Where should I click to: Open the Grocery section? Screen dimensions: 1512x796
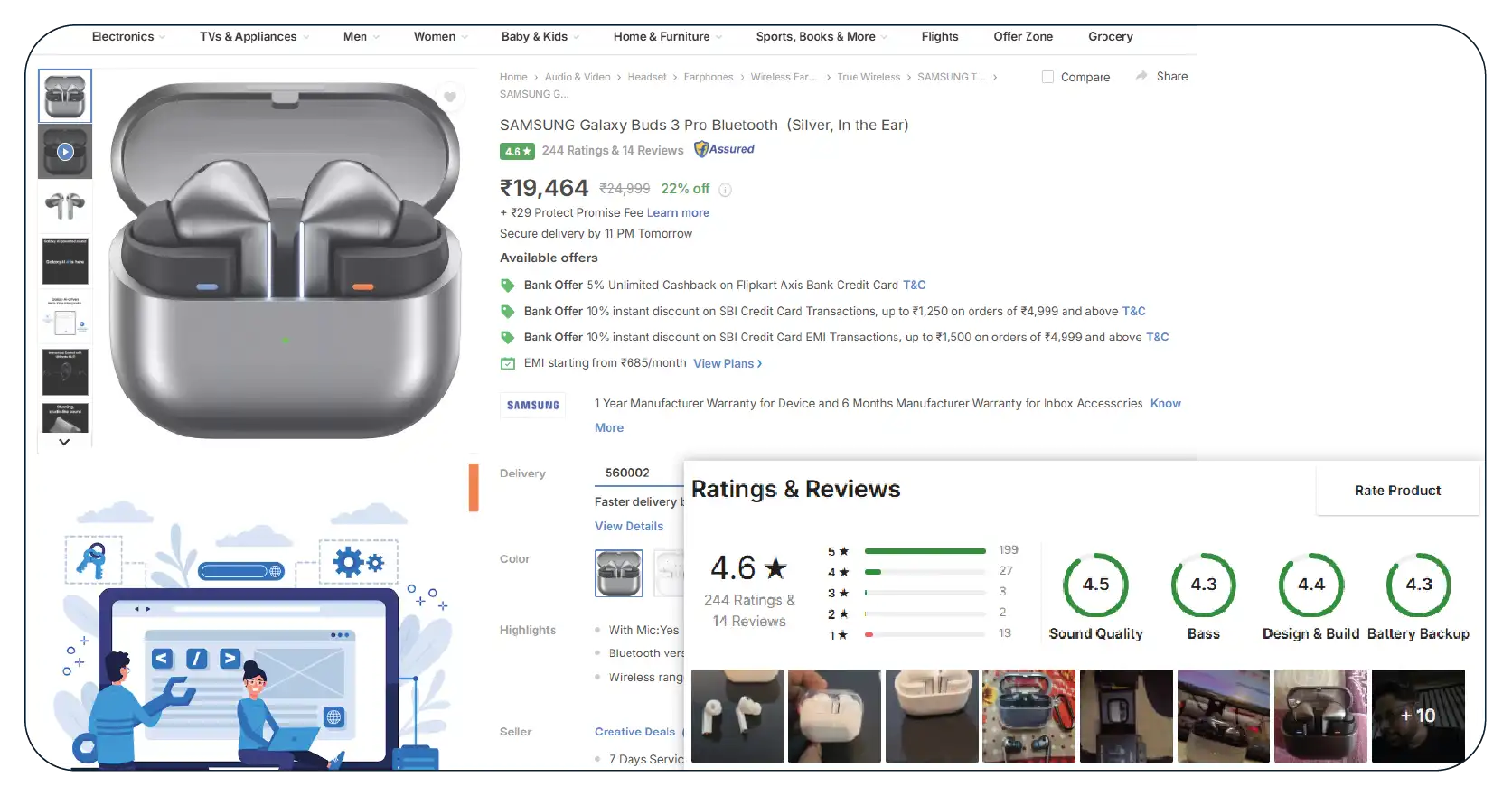tap(1111, 37)
